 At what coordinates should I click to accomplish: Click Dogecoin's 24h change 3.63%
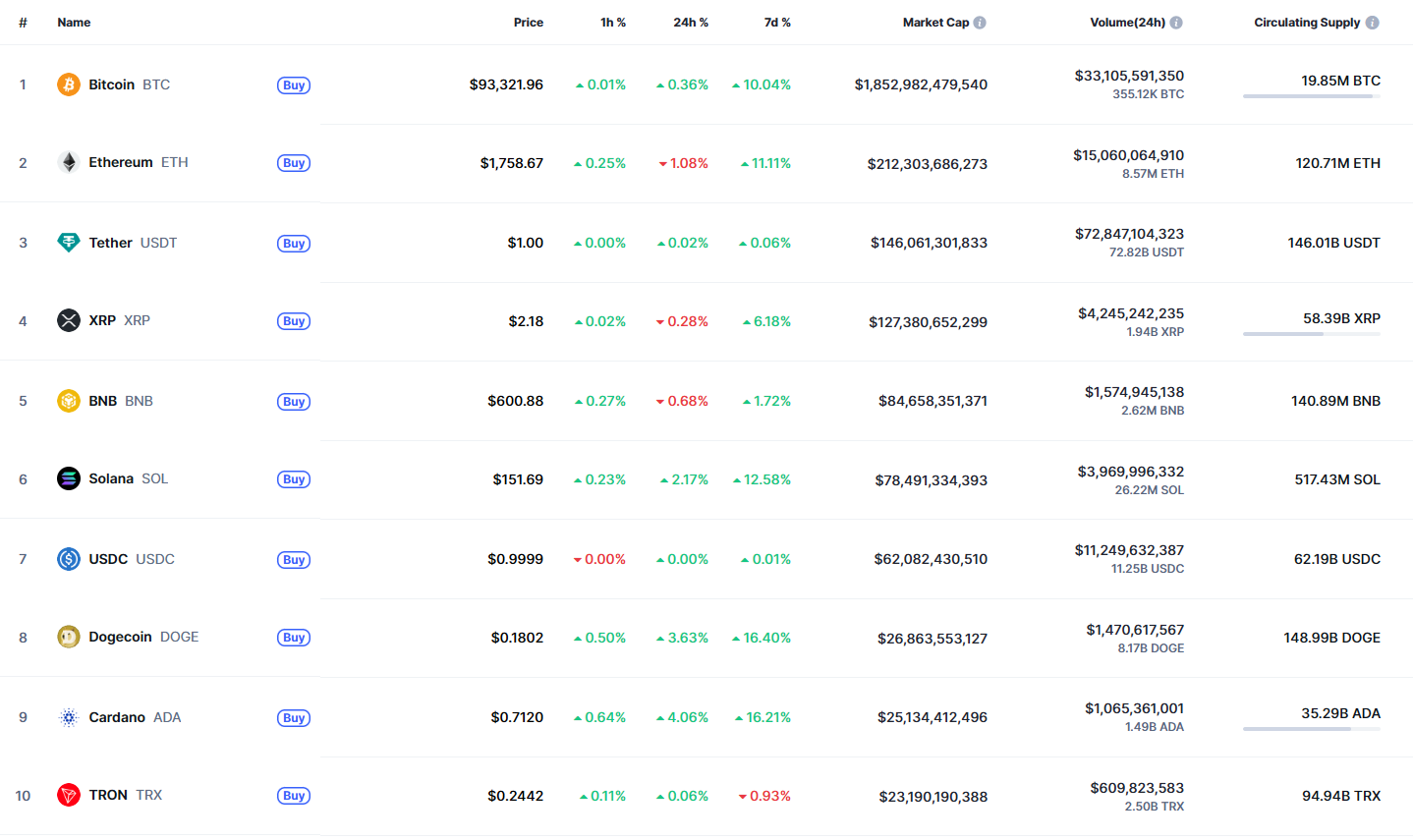tap(682, 638)
